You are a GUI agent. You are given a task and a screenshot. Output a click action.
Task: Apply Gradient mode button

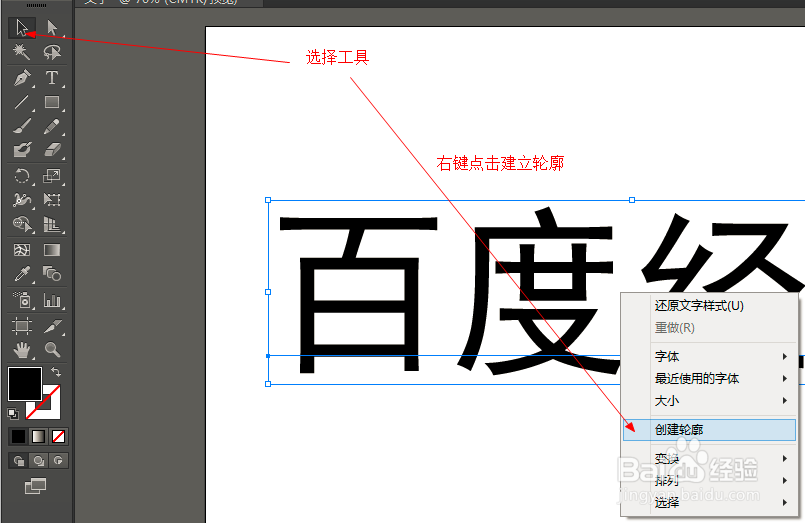[39, 437]
